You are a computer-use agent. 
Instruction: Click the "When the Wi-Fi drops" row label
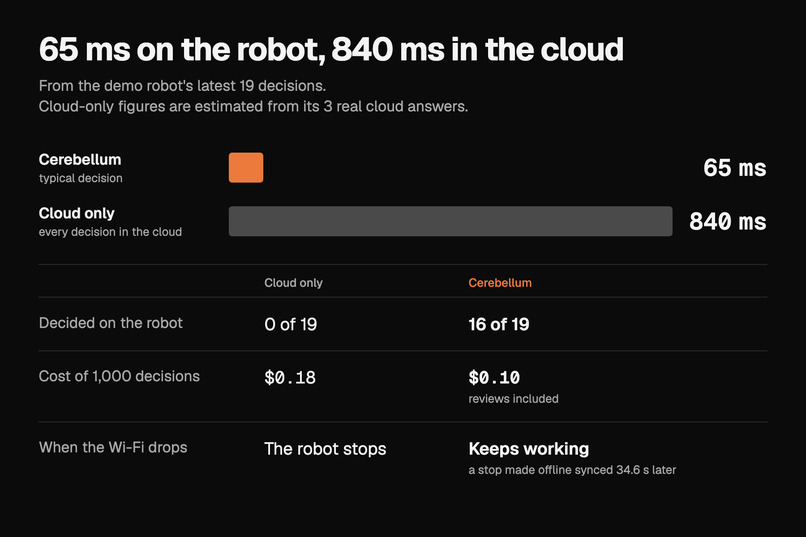pyautogui.click(x=113, y=447)
